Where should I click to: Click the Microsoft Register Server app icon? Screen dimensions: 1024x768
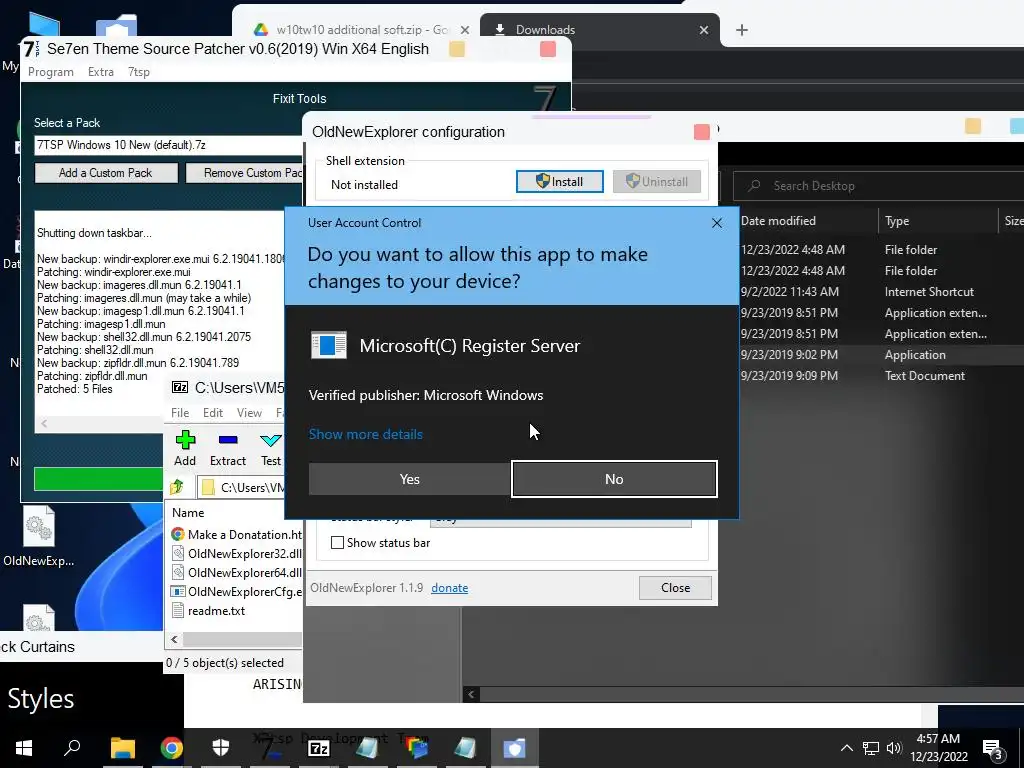328,345
